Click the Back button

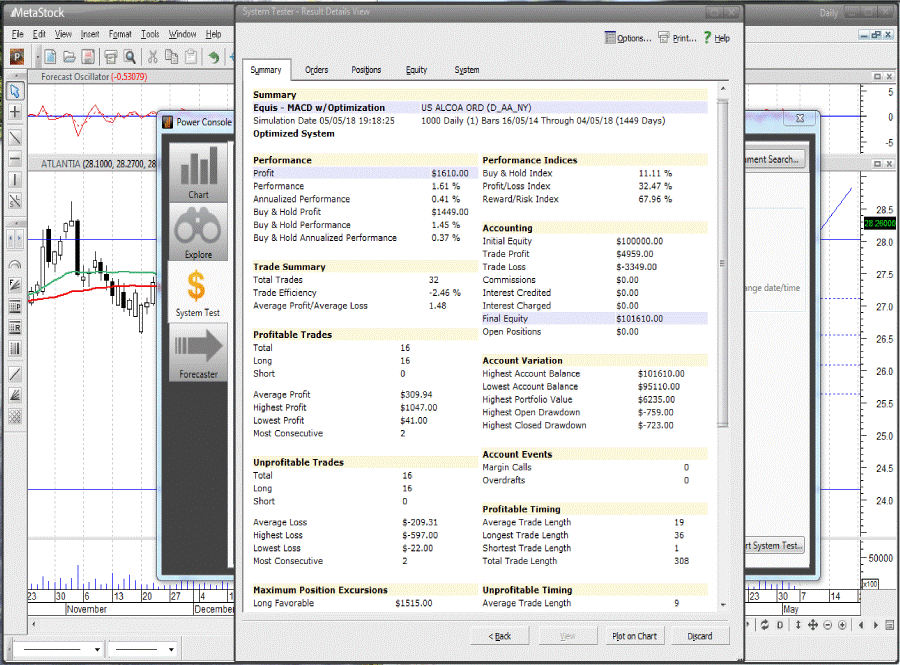(499, 636)
